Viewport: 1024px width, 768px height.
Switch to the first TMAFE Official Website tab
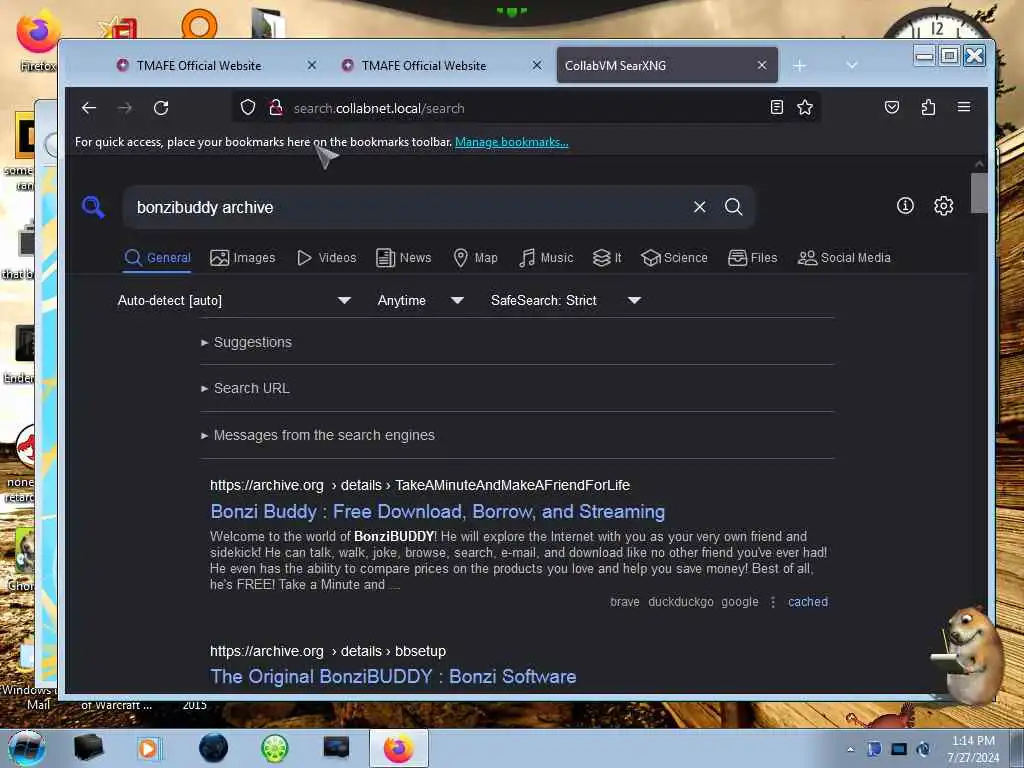point(199,65)
